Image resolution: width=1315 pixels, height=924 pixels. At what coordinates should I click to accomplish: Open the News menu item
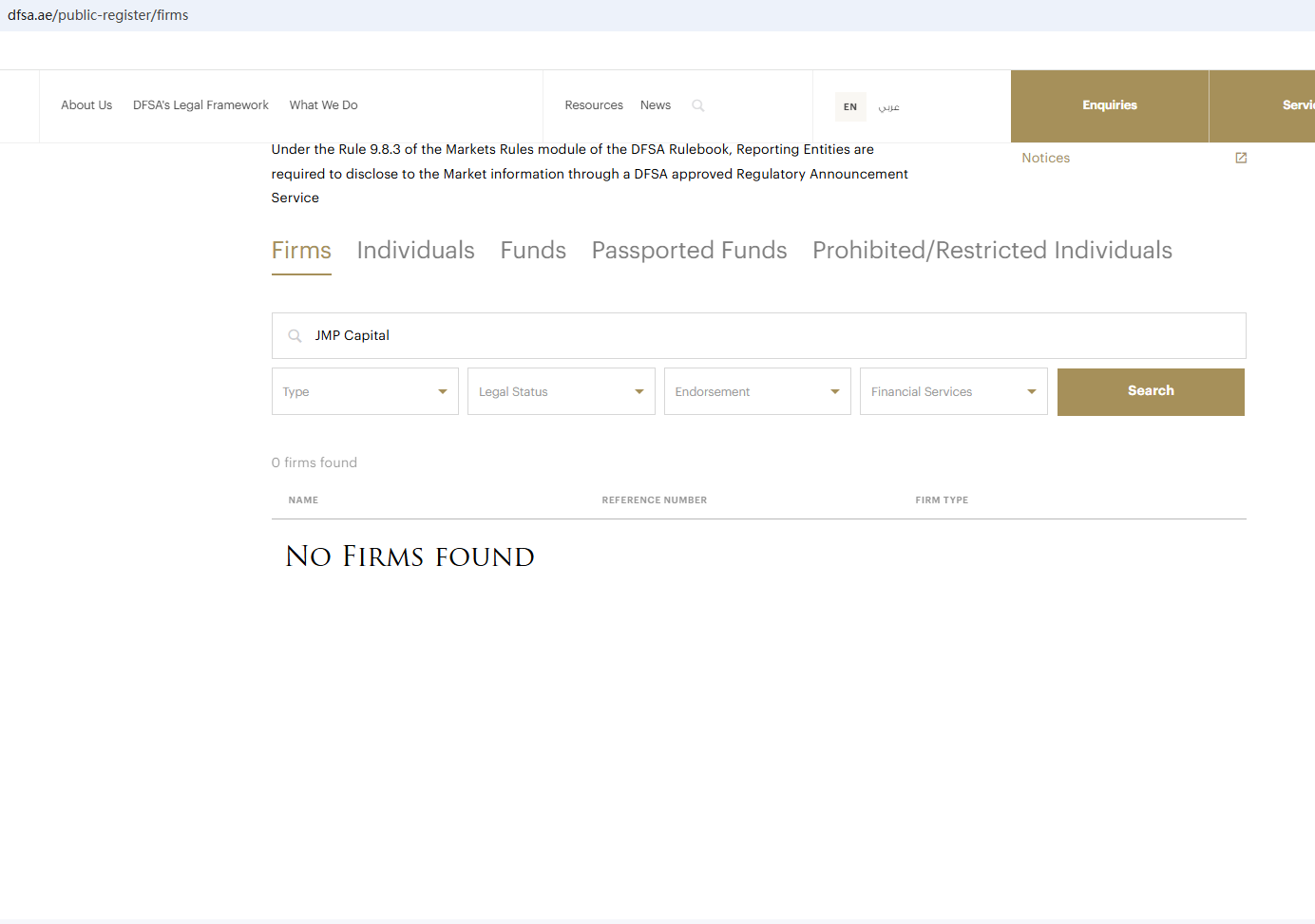[655, 105]
